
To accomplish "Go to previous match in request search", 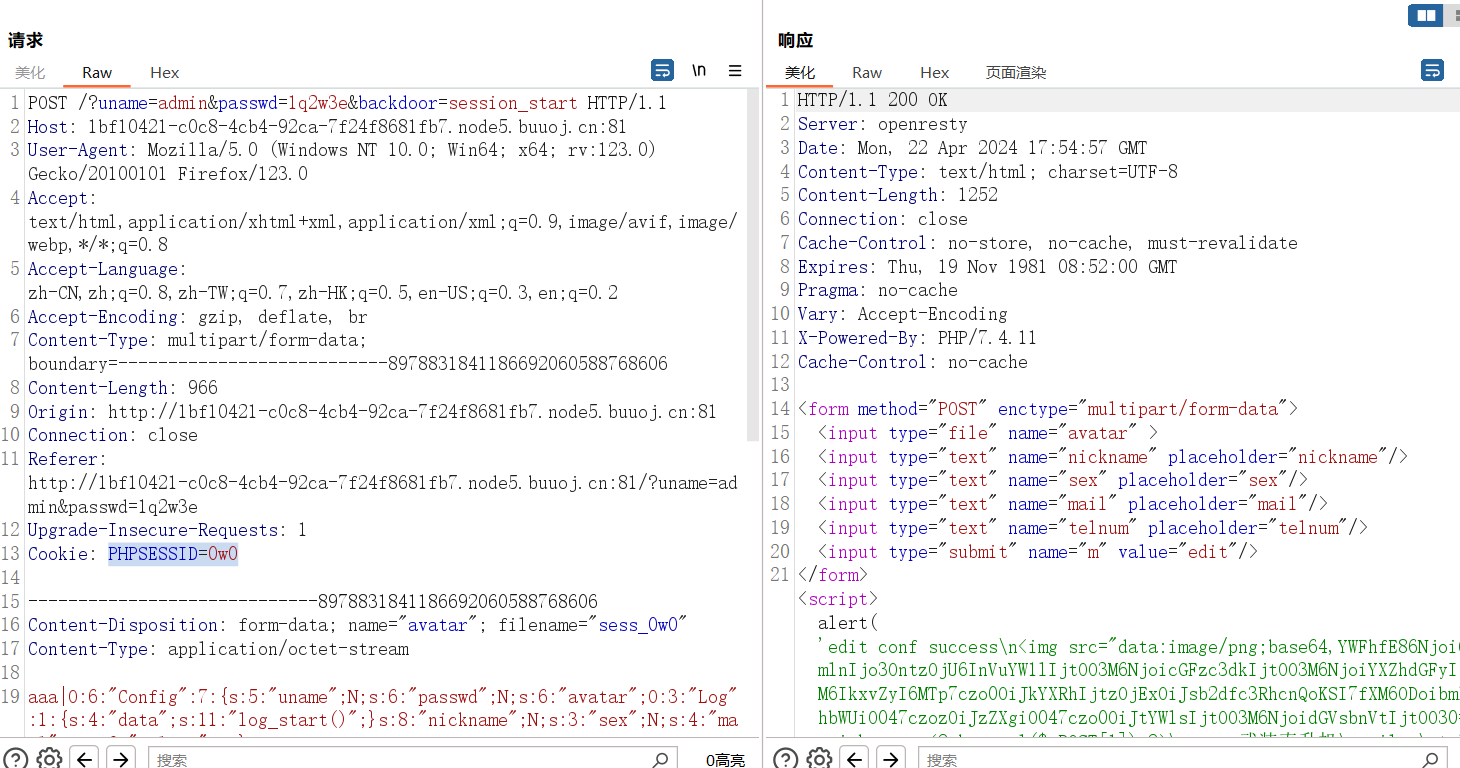I will (x=85, y=758).
